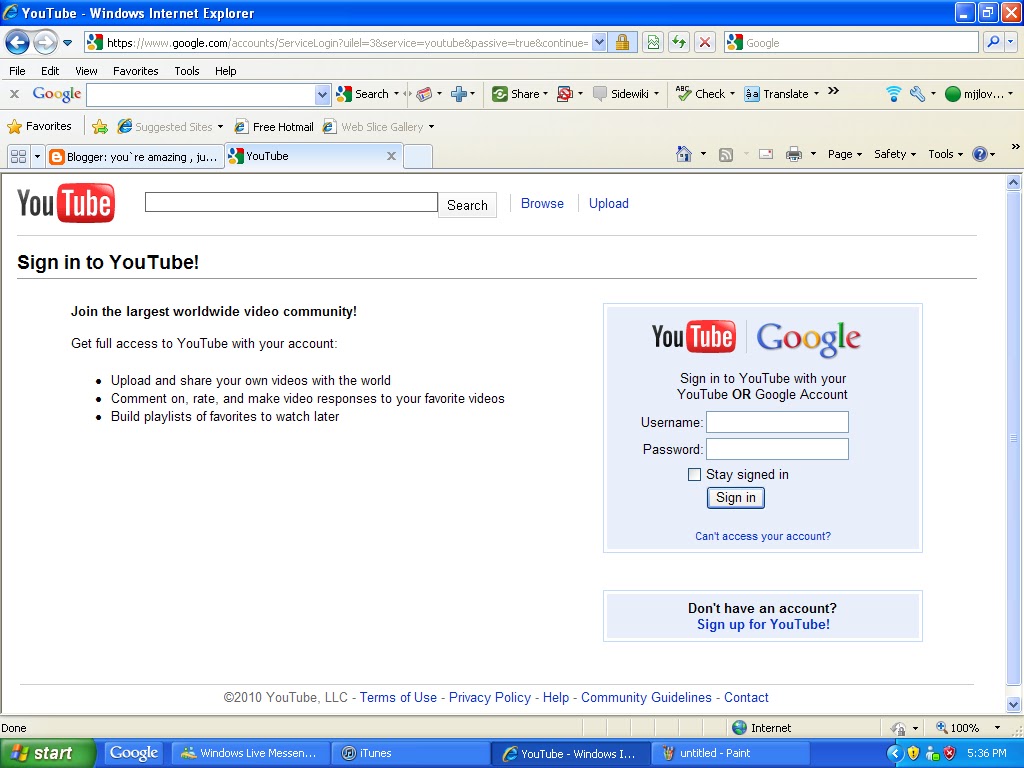Click the vertical scrollbar down arrow
The width and height of the screenshot is (1024, 768).
[x=1014, y=705]
